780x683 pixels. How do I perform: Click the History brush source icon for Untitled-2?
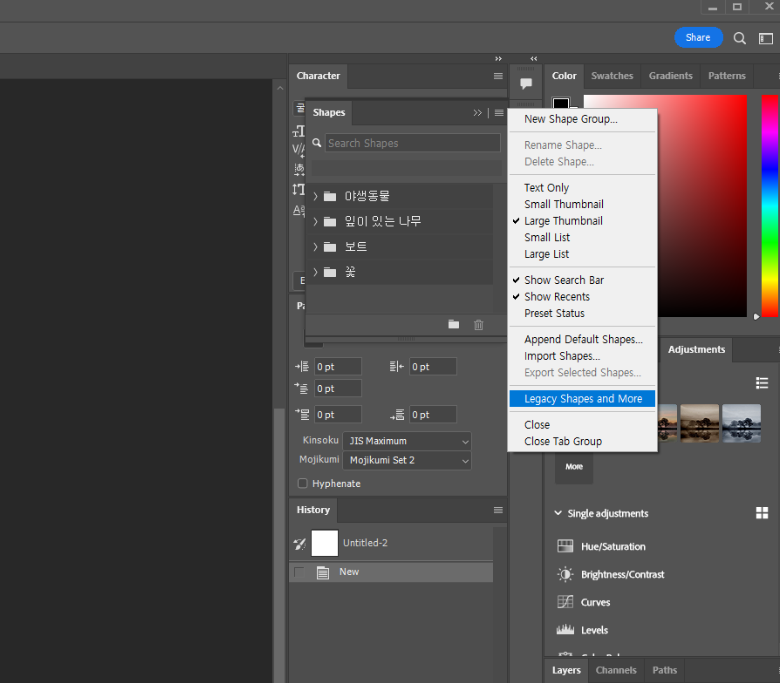click(299, 543)
